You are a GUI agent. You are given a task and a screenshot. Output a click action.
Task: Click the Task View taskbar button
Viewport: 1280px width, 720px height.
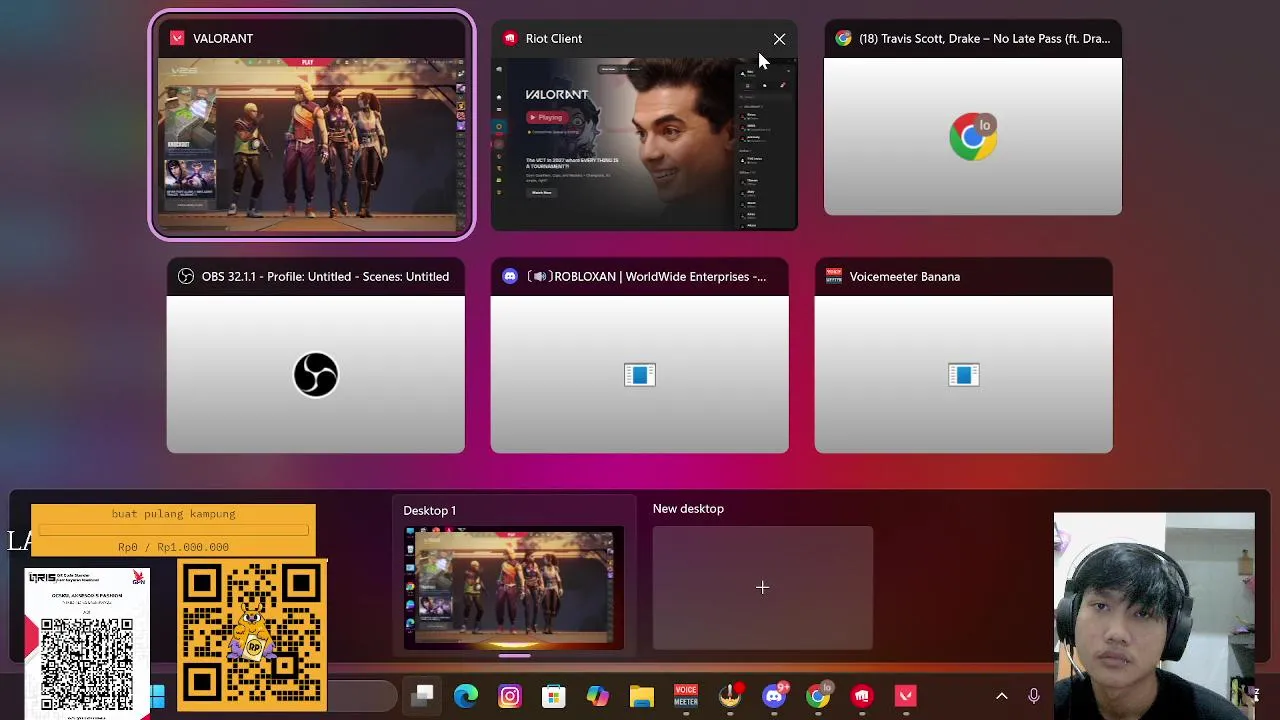coord(423,695)
